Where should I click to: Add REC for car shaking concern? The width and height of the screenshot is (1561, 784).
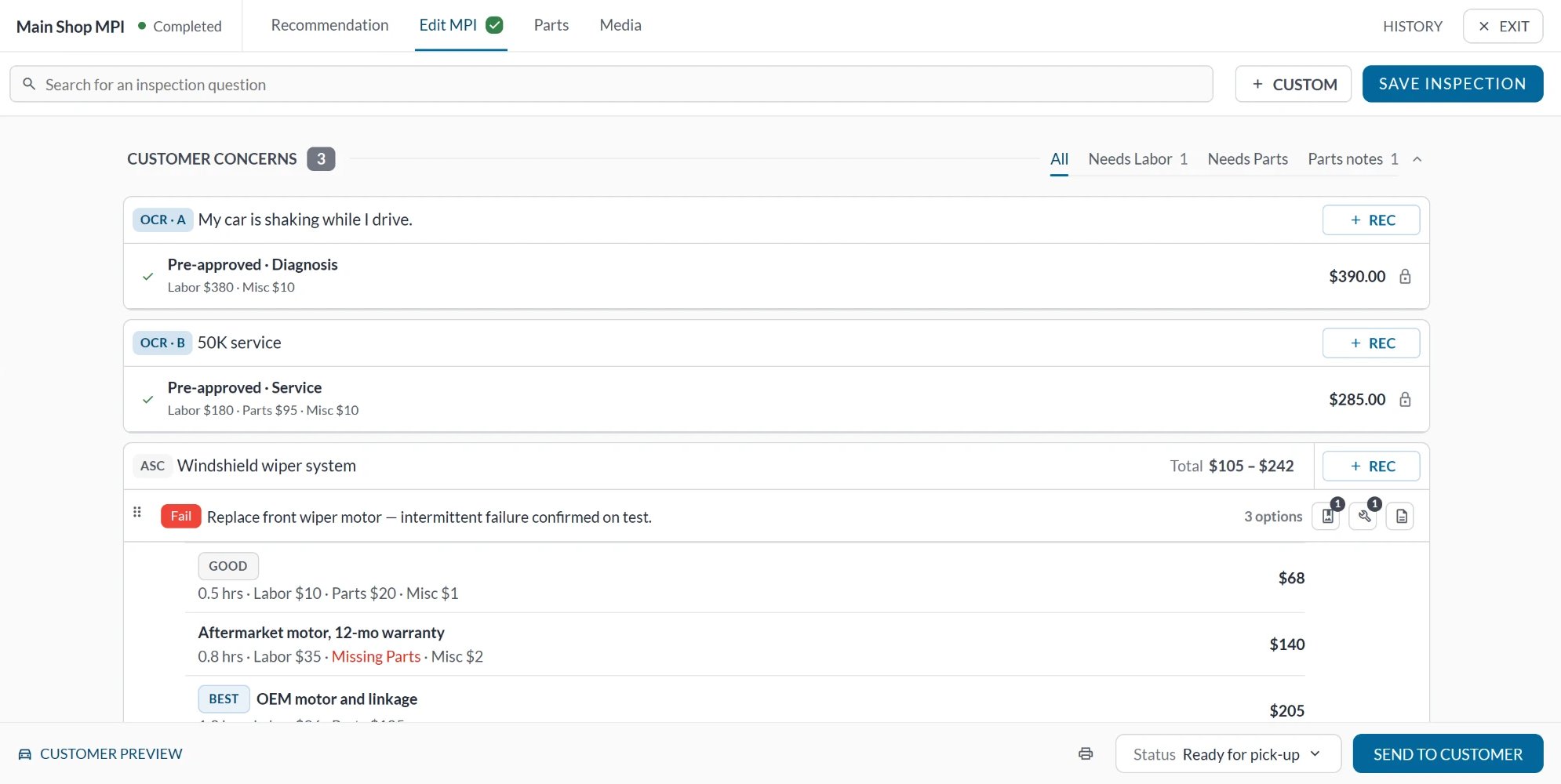pos(1371,220)
